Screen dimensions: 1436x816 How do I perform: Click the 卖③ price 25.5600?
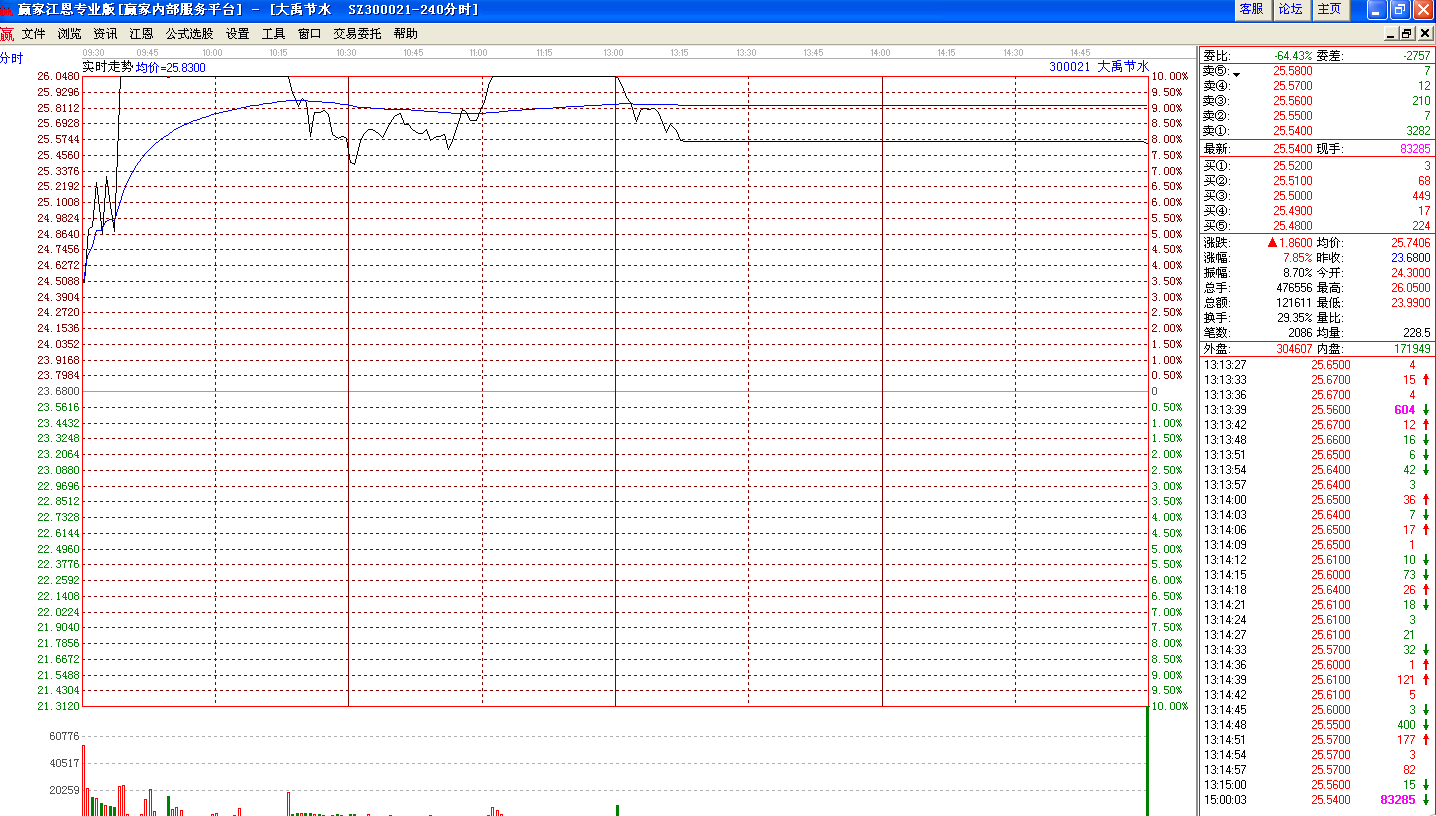[1293, 101]
